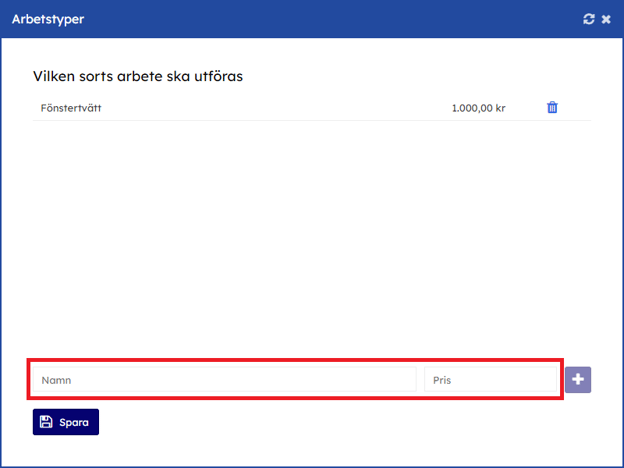The image size is (624, 468).
Task: Click the refresh icon in the Arbetstyper header
Action: coord(589,19)
